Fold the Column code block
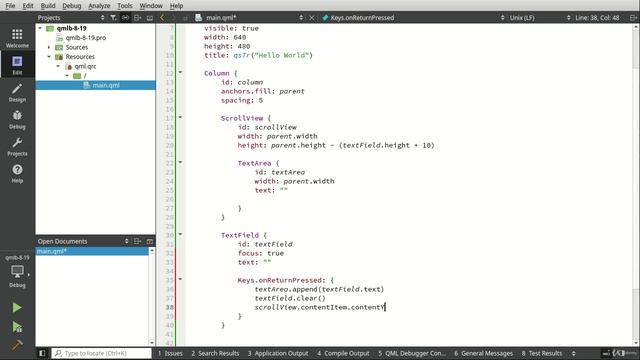 tap(180, 73)
